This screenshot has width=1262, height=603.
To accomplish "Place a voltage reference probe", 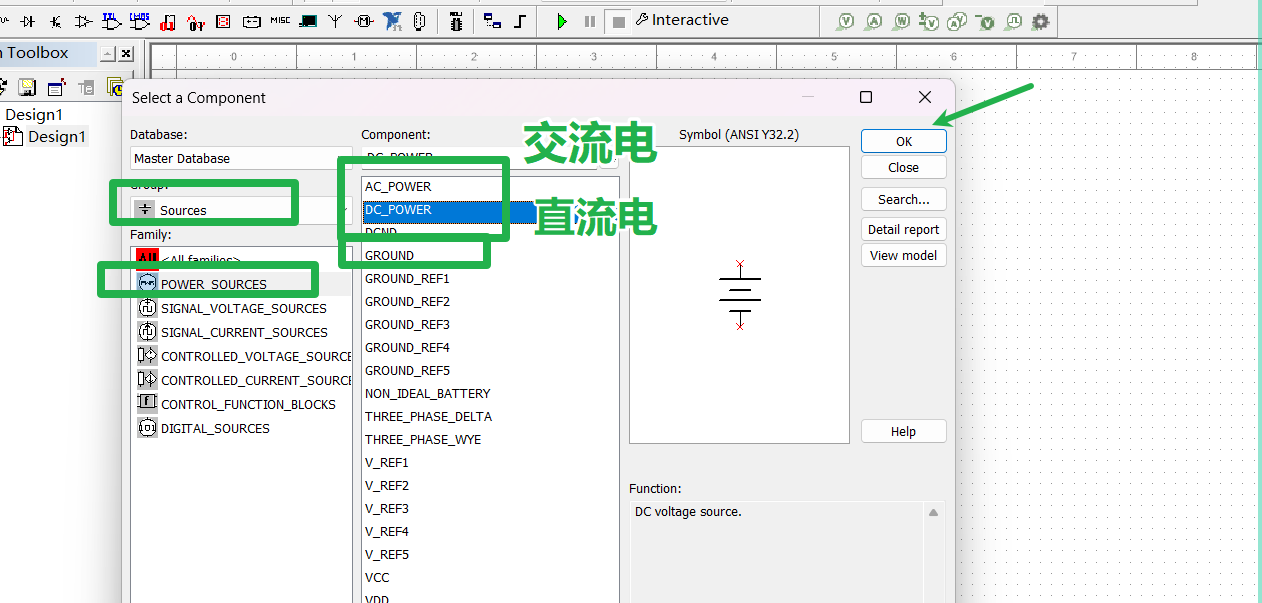I will (986, 21).
